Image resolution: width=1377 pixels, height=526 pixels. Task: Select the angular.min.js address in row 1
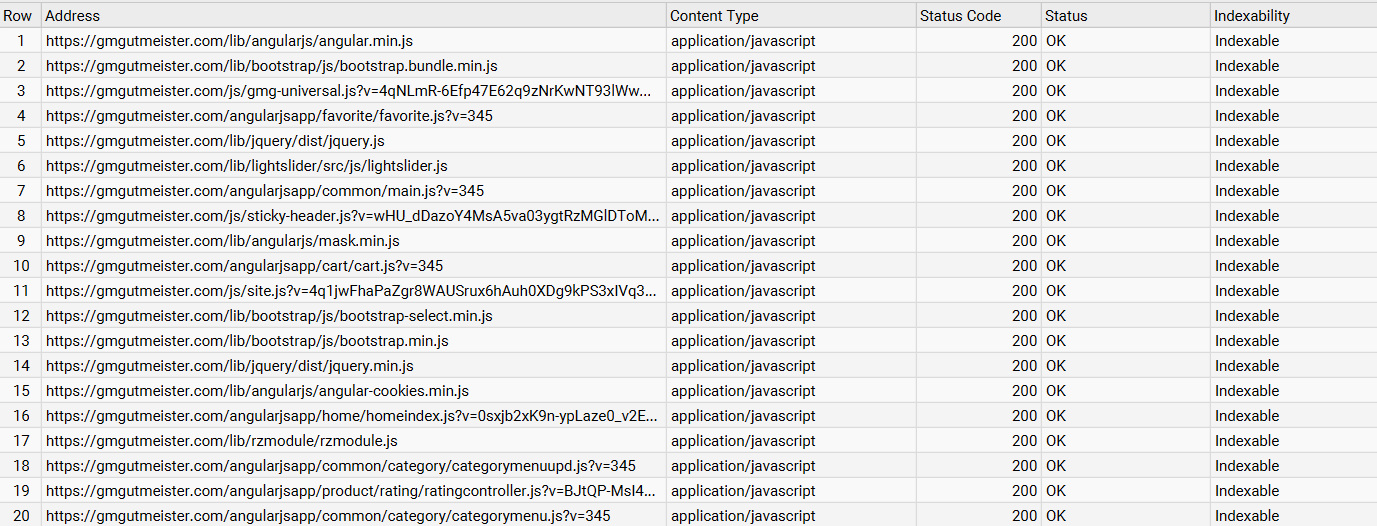click(x=229, y=41)
